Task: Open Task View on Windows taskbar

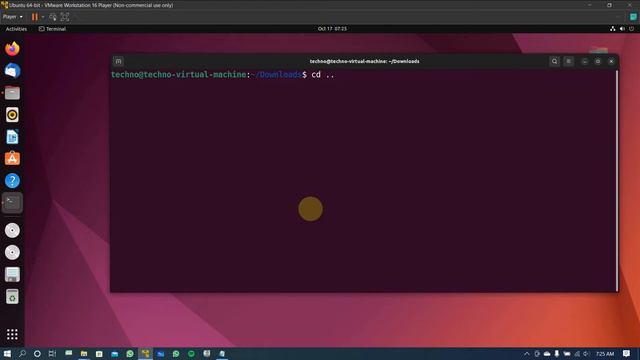Action: tap(52, 353)
